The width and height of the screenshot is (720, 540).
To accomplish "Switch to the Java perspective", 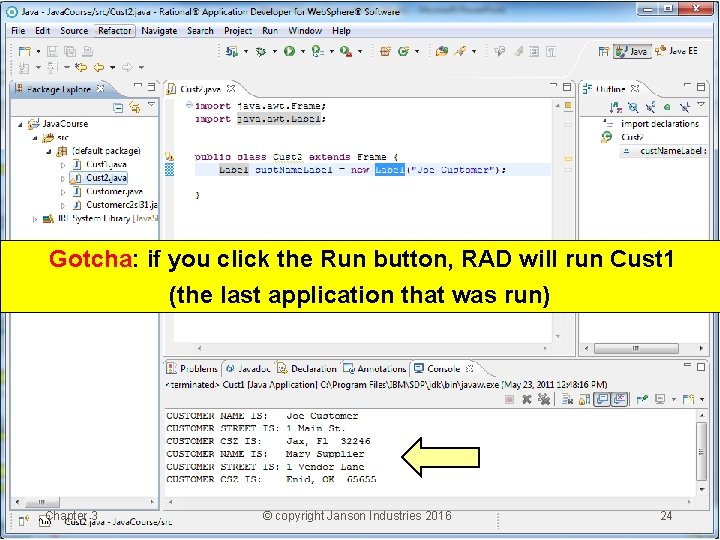I will click(632, 51).
